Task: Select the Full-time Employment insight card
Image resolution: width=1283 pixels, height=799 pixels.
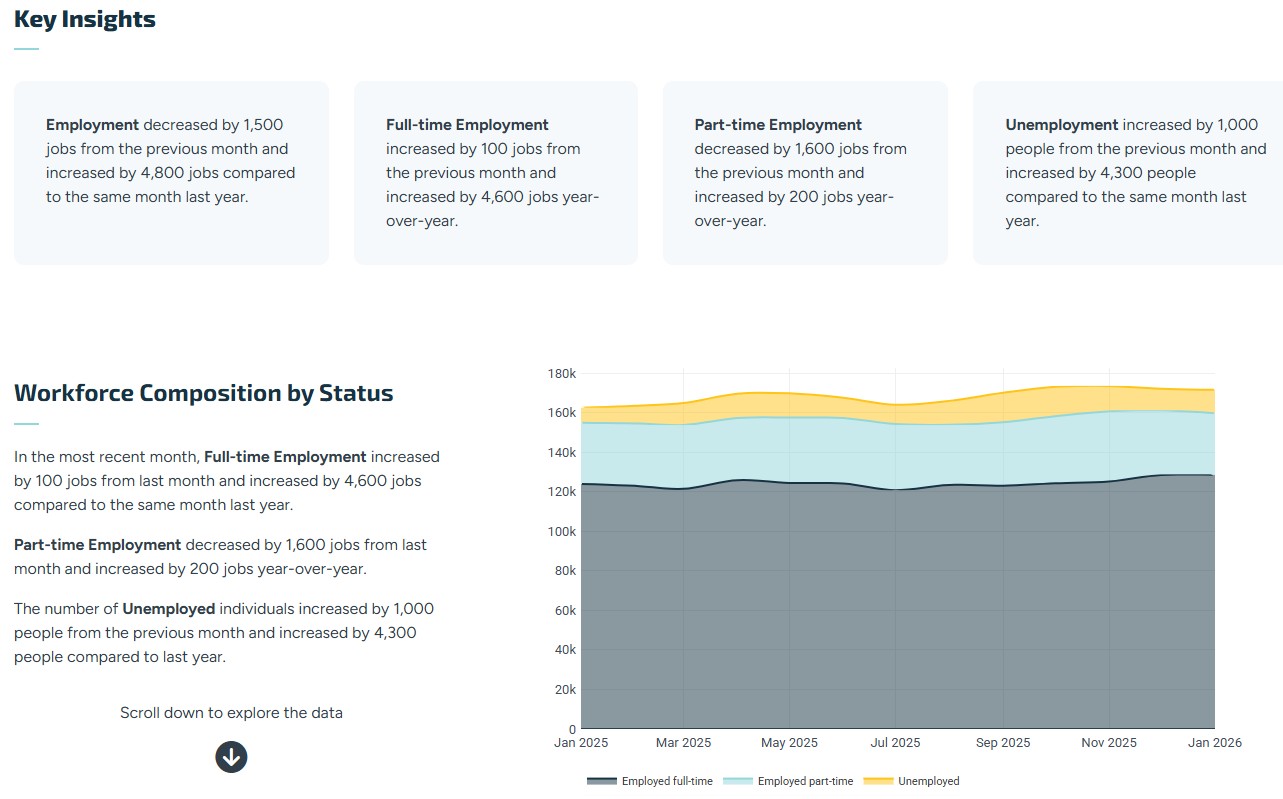Action: pos(495,171)
